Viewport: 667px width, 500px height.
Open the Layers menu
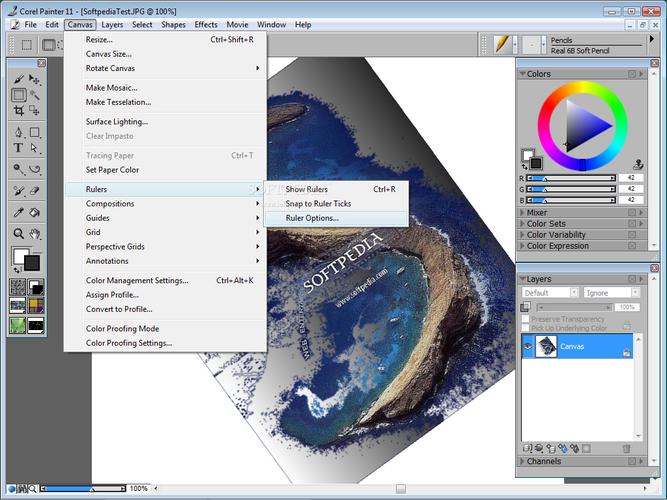pyautogui.click(x=112, y=25)
